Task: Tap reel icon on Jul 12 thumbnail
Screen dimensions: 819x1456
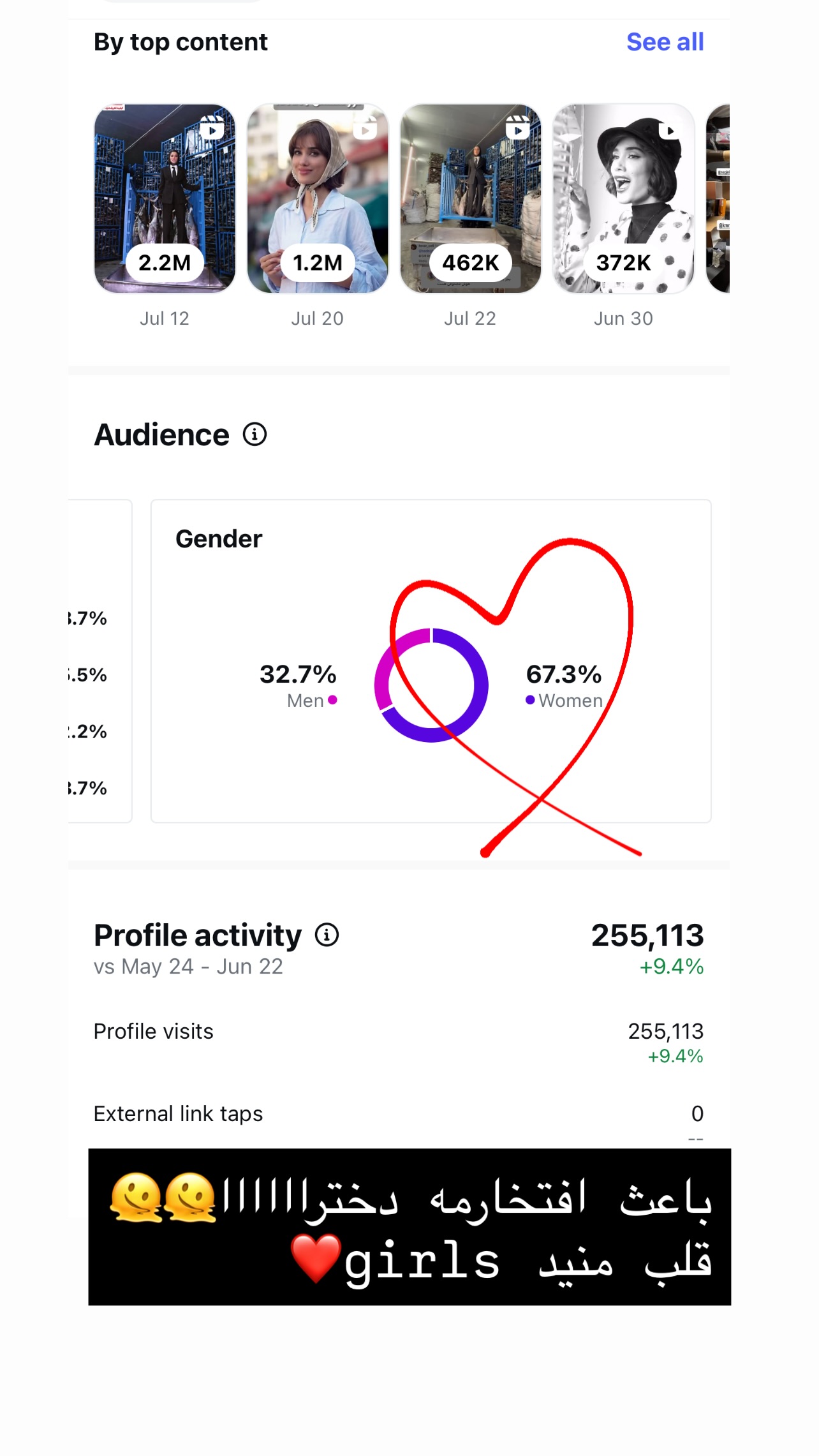Action: (x=212, y=128)
